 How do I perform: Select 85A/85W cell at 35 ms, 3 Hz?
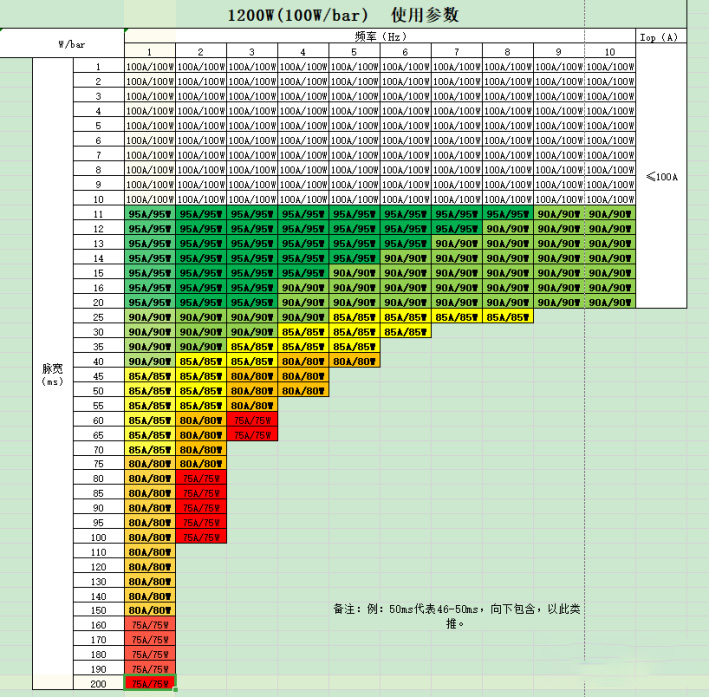[x=252, y=346]
